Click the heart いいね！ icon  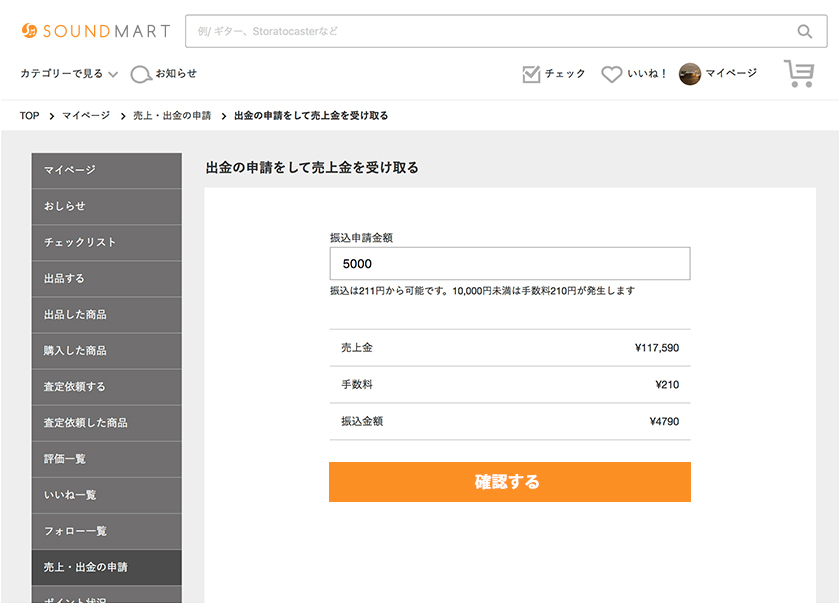(611, 74)
